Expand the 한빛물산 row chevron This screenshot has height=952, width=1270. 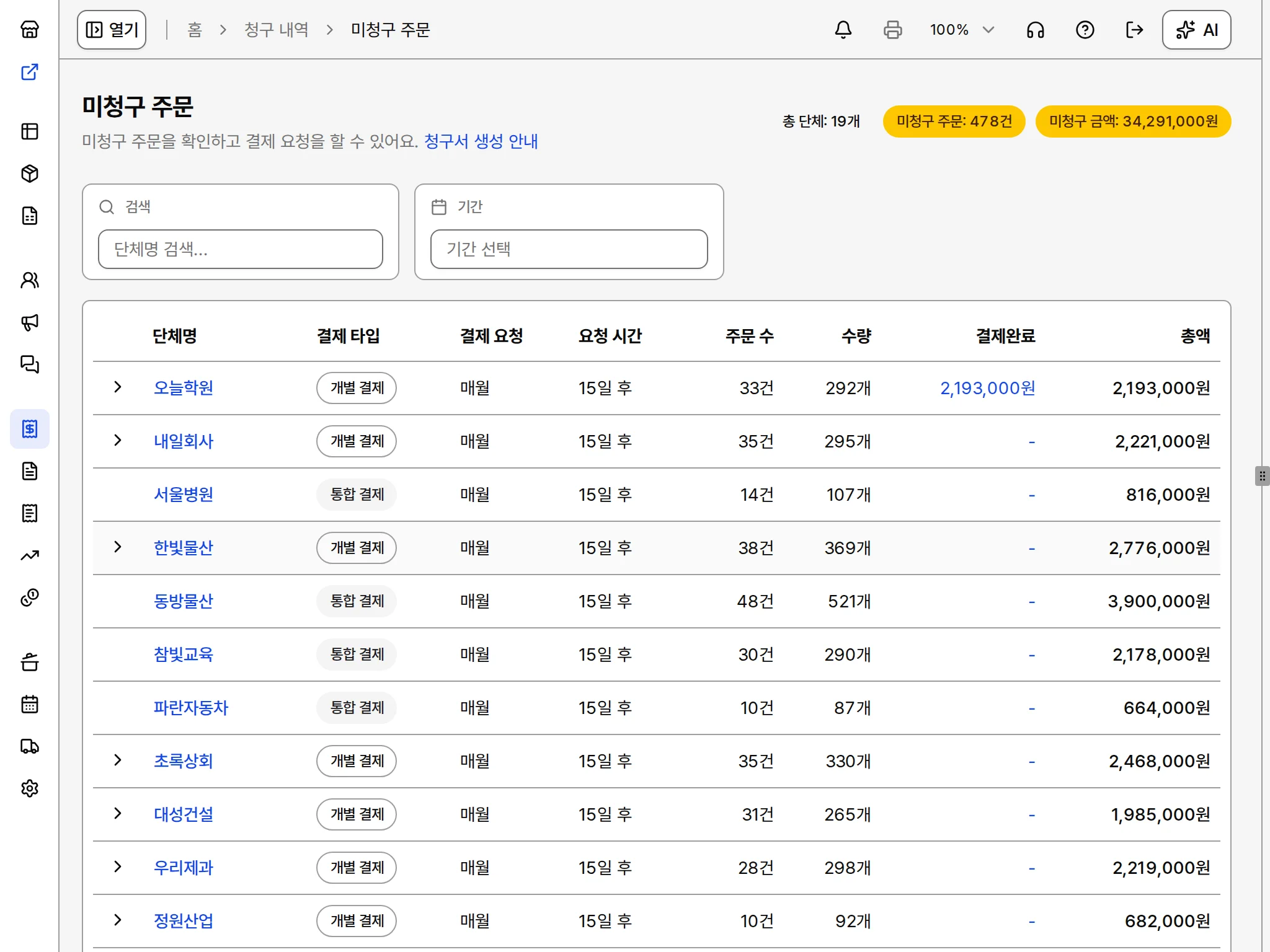[x=118, y=547]
